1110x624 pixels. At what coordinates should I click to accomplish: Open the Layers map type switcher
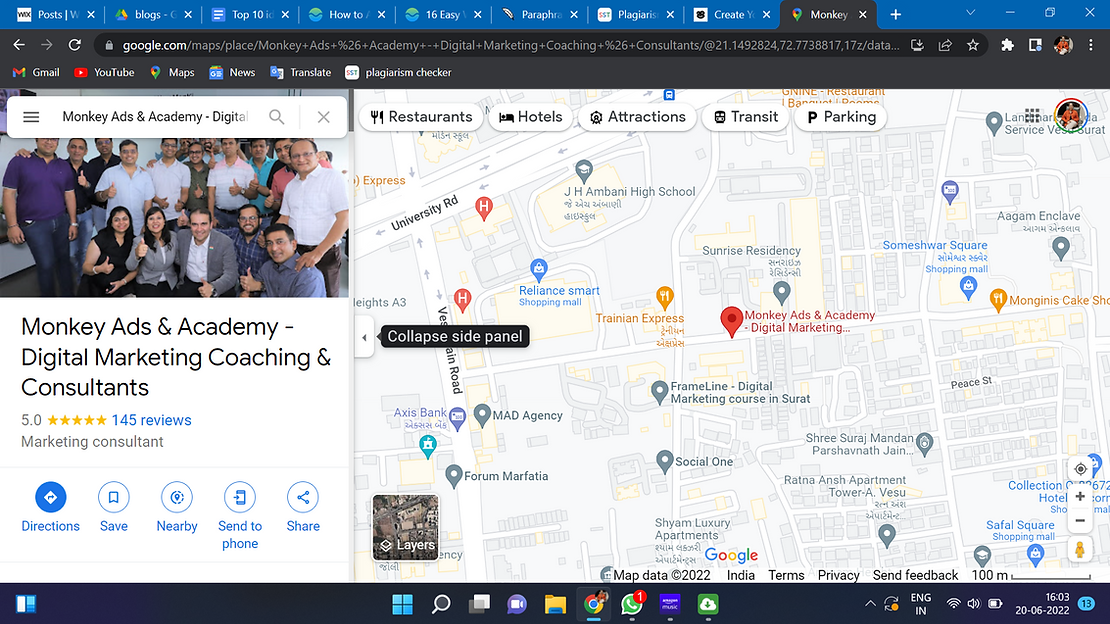tap(406, 526)
